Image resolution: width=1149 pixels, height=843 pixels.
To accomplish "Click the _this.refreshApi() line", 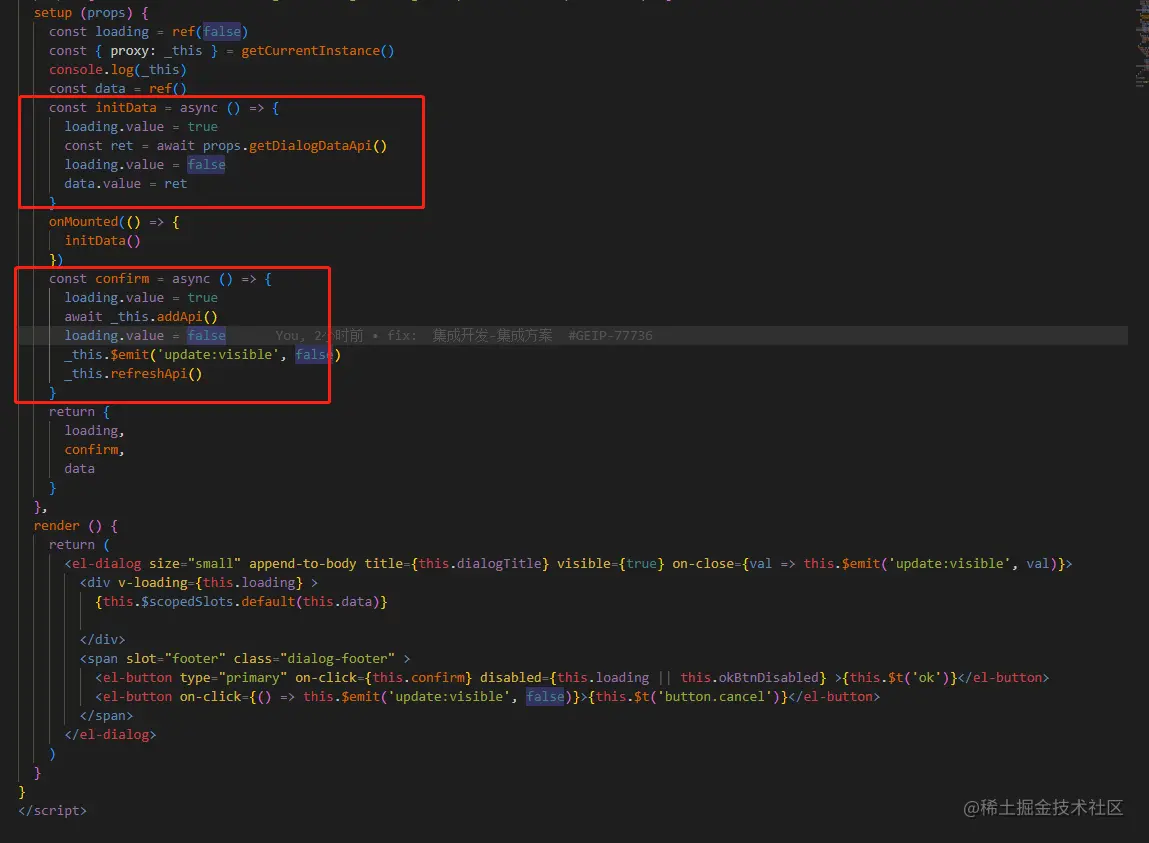I will point(133,374).
